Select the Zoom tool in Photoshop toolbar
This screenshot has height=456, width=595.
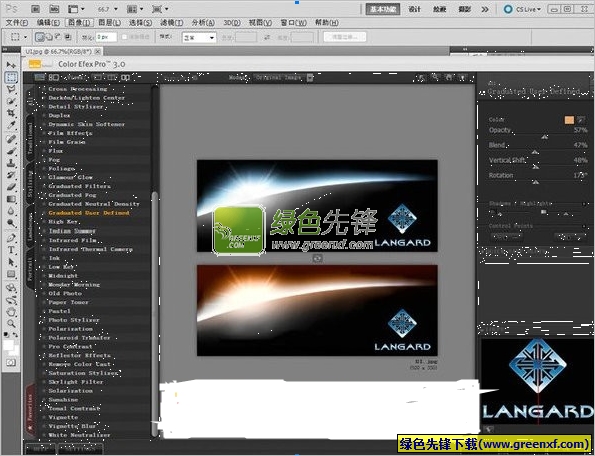point(11,324)
